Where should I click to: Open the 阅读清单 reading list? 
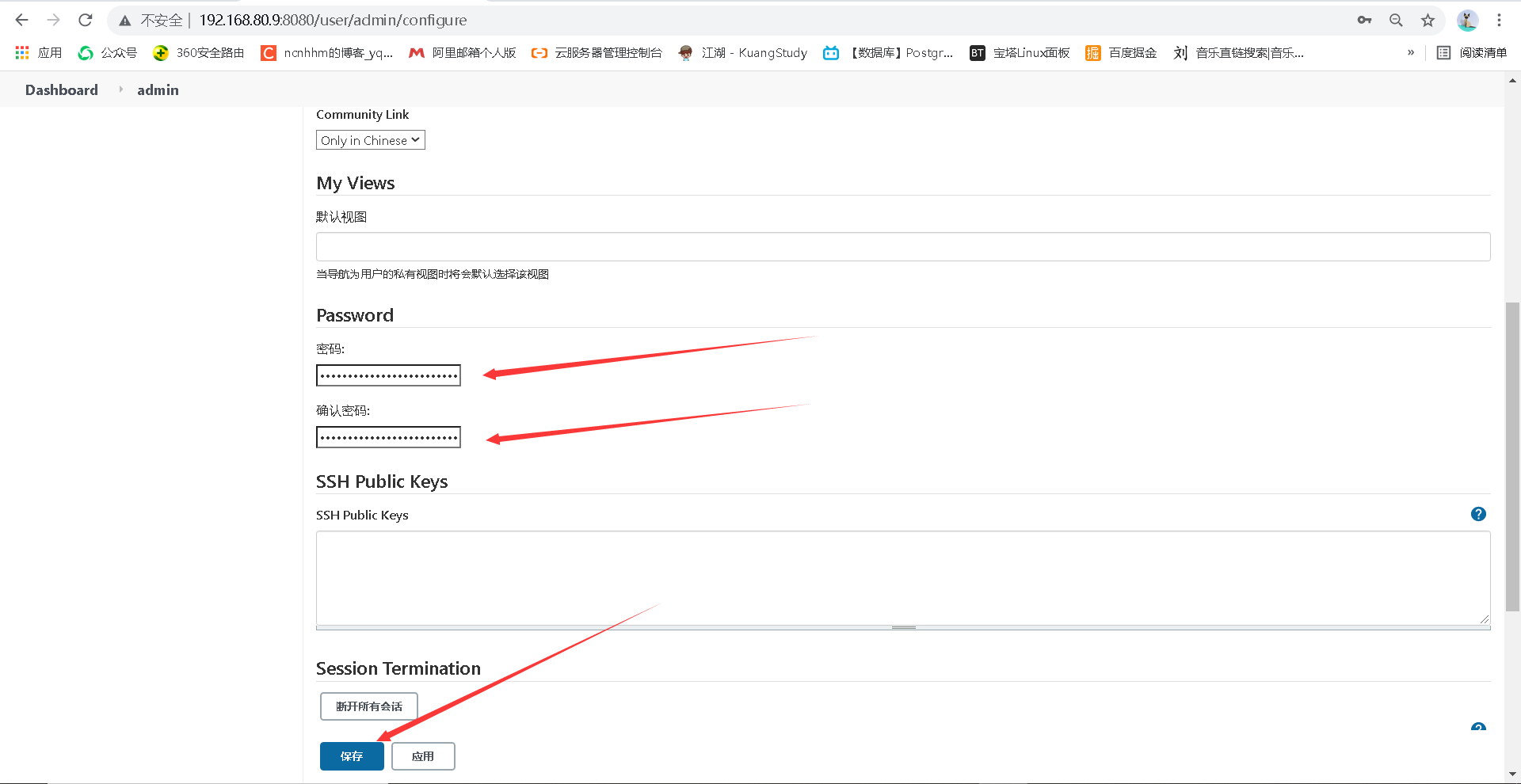click(1472, 52)
